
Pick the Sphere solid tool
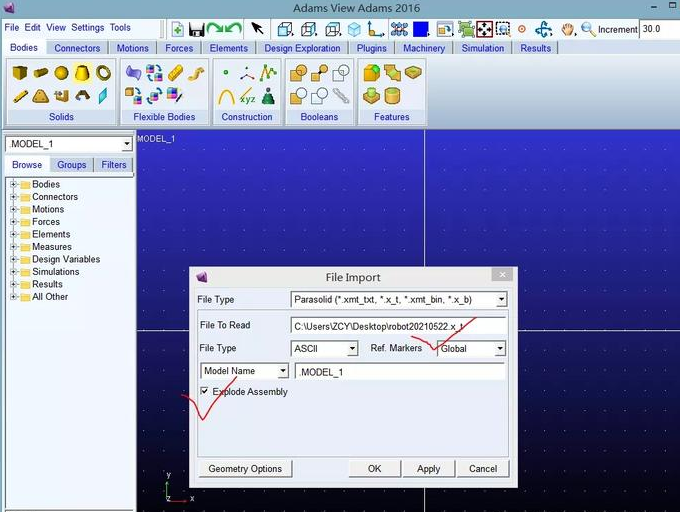coord(61,73)
